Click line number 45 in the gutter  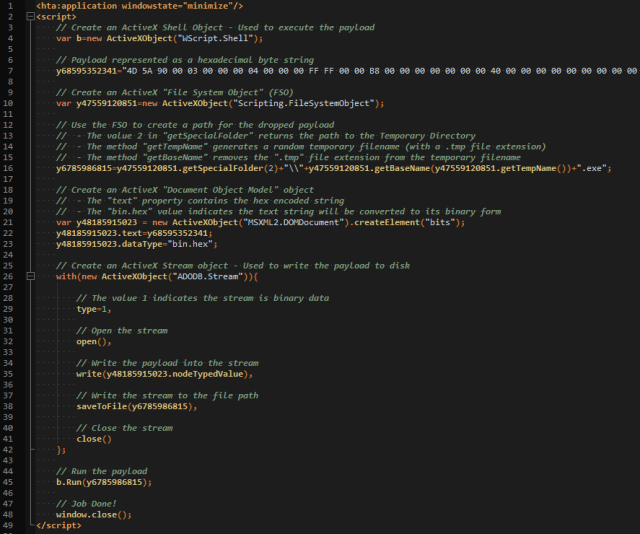click(x=8, y=482)
